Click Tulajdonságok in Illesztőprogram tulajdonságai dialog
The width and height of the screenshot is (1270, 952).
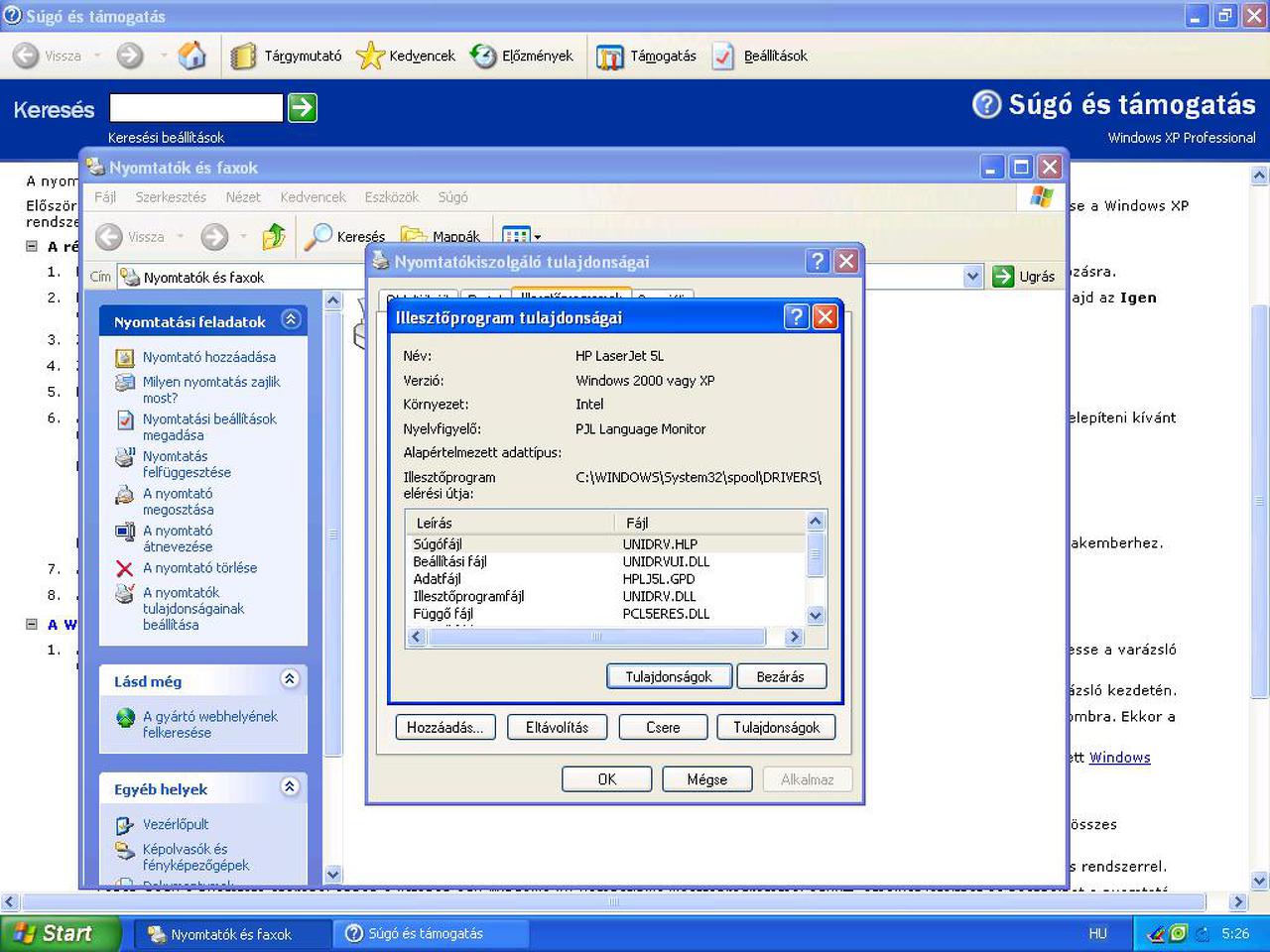(669, 676)
